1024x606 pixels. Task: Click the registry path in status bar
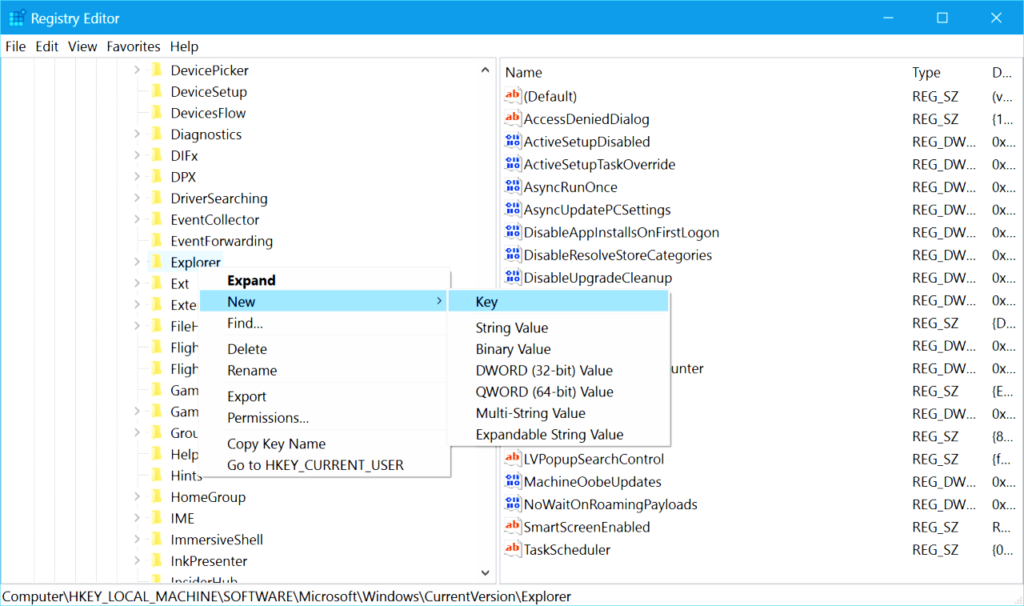pyautogui.click(x=287, y=596)
